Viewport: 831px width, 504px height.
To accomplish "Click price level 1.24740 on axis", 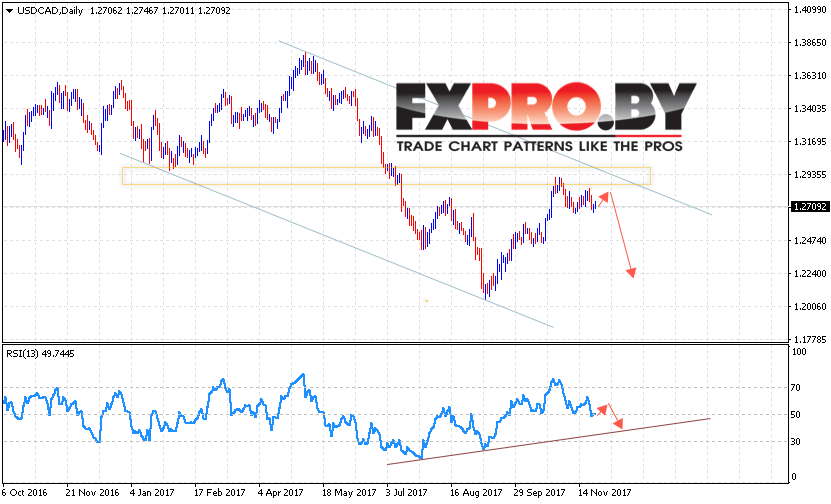I will click(x=809, y=240).
